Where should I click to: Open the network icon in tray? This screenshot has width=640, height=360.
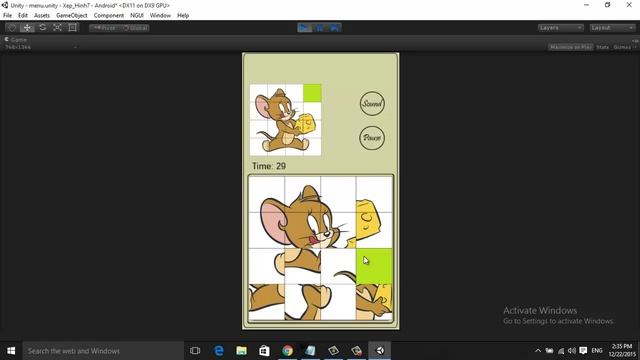pos(561,351)
